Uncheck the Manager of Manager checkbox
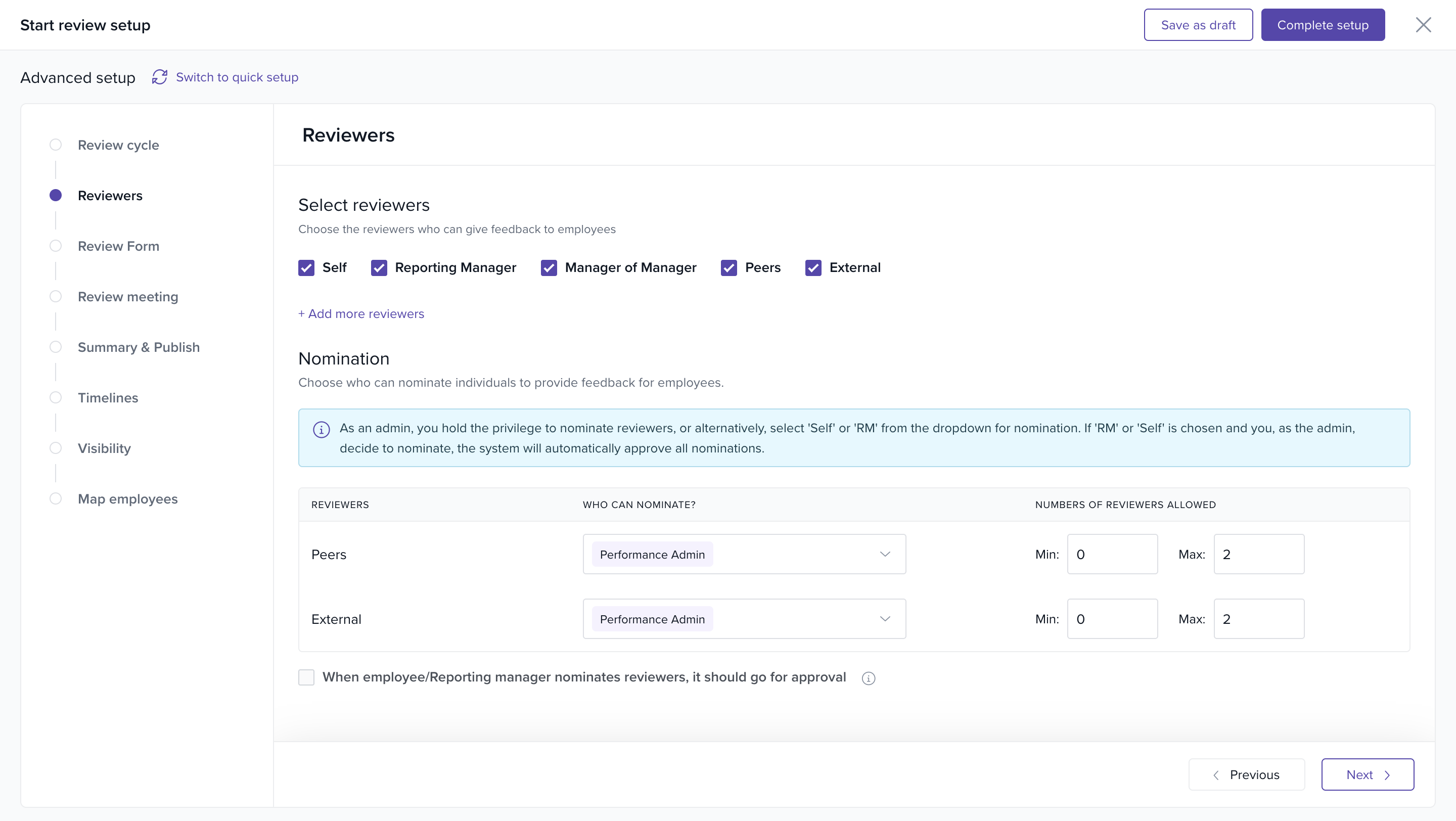The width and height of the screenshot is (1456, 821). click(x=548, y=268)
